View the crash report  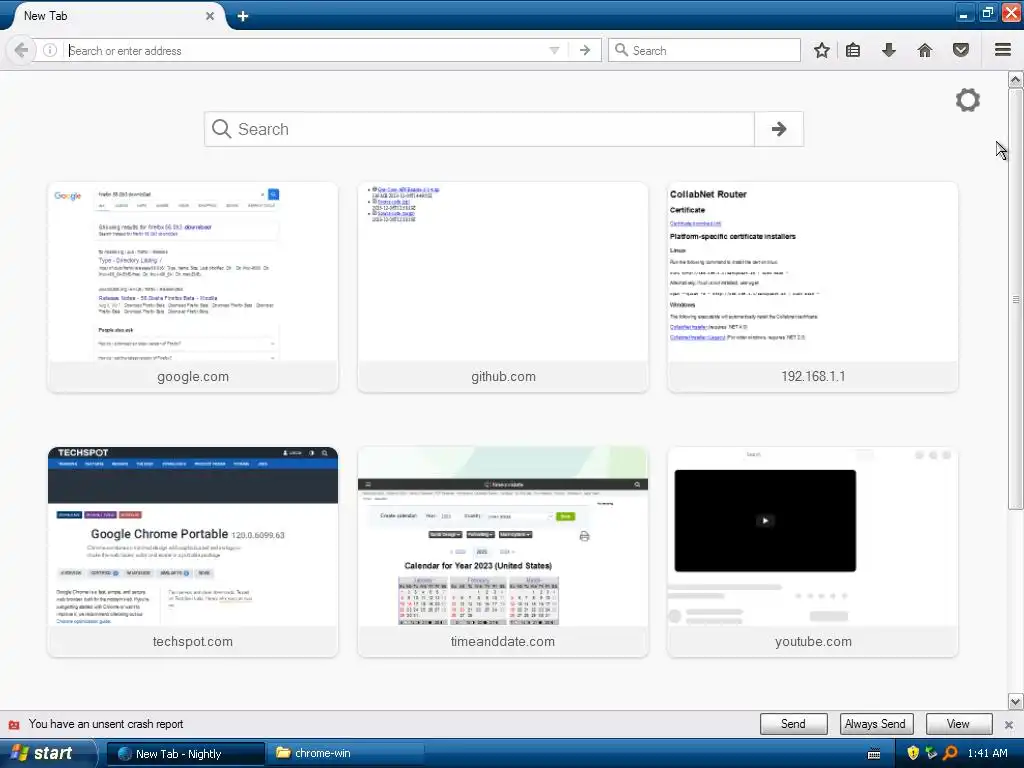[958, 724]
